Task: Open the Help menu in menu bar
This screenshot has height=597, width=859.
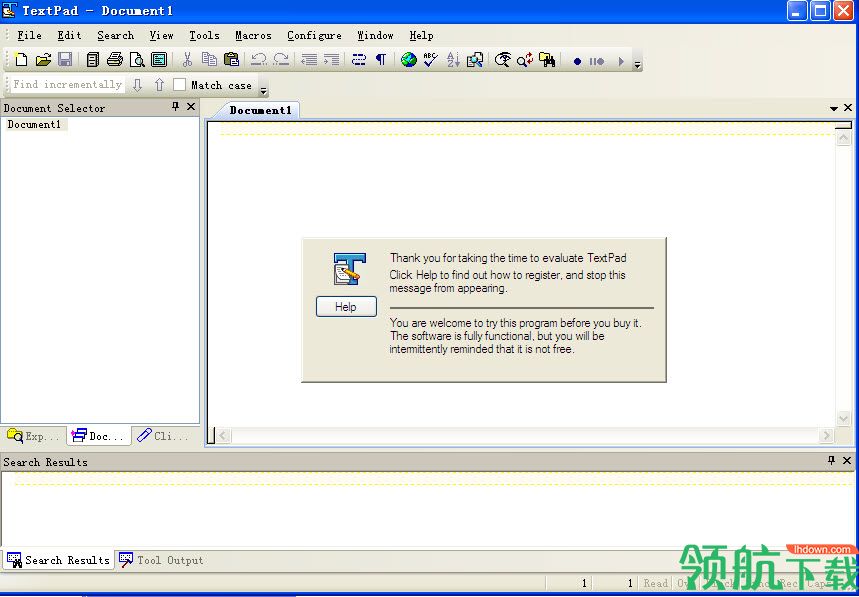Action: [421, 36]
